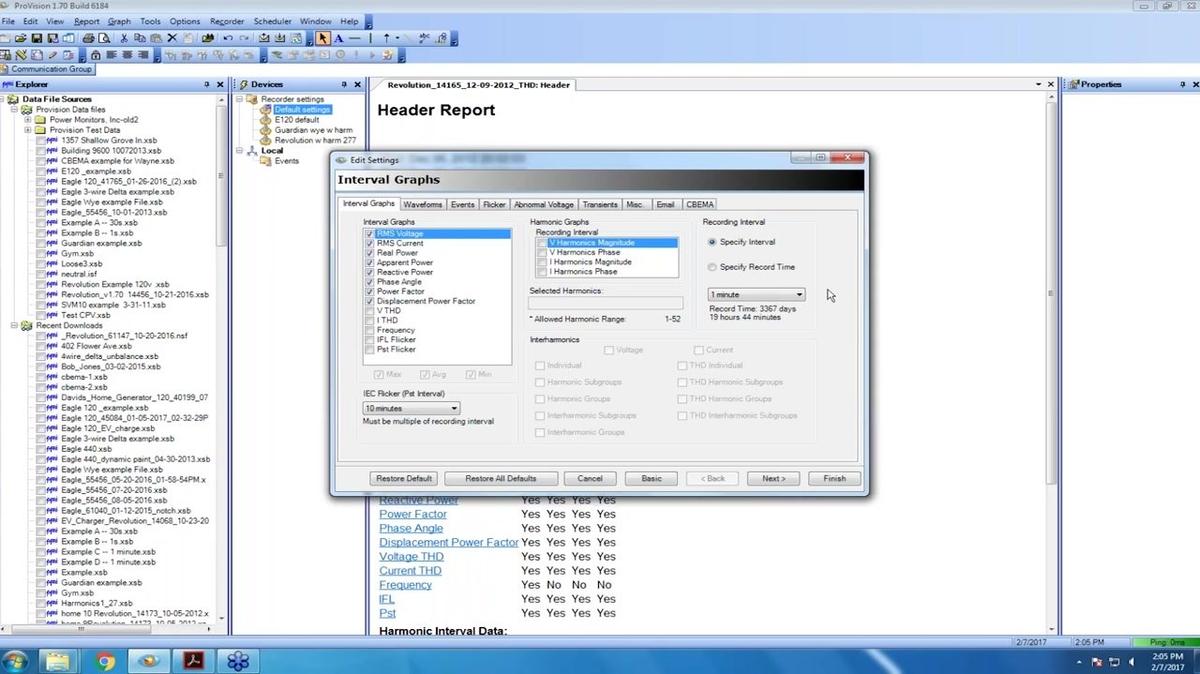The image size is (1200, 674).
Task: Click the Print toolbar icon
Action: coord(88,38)
